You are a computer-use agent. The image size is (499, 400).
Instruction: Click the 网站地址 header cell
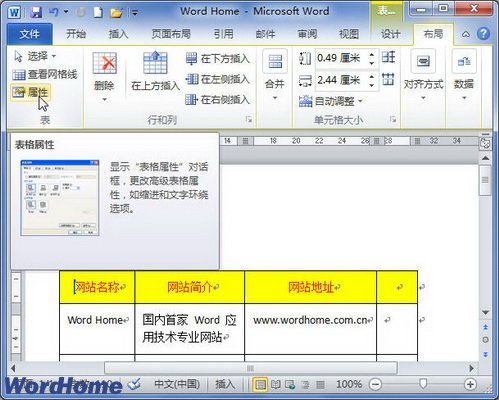point(310,287)
